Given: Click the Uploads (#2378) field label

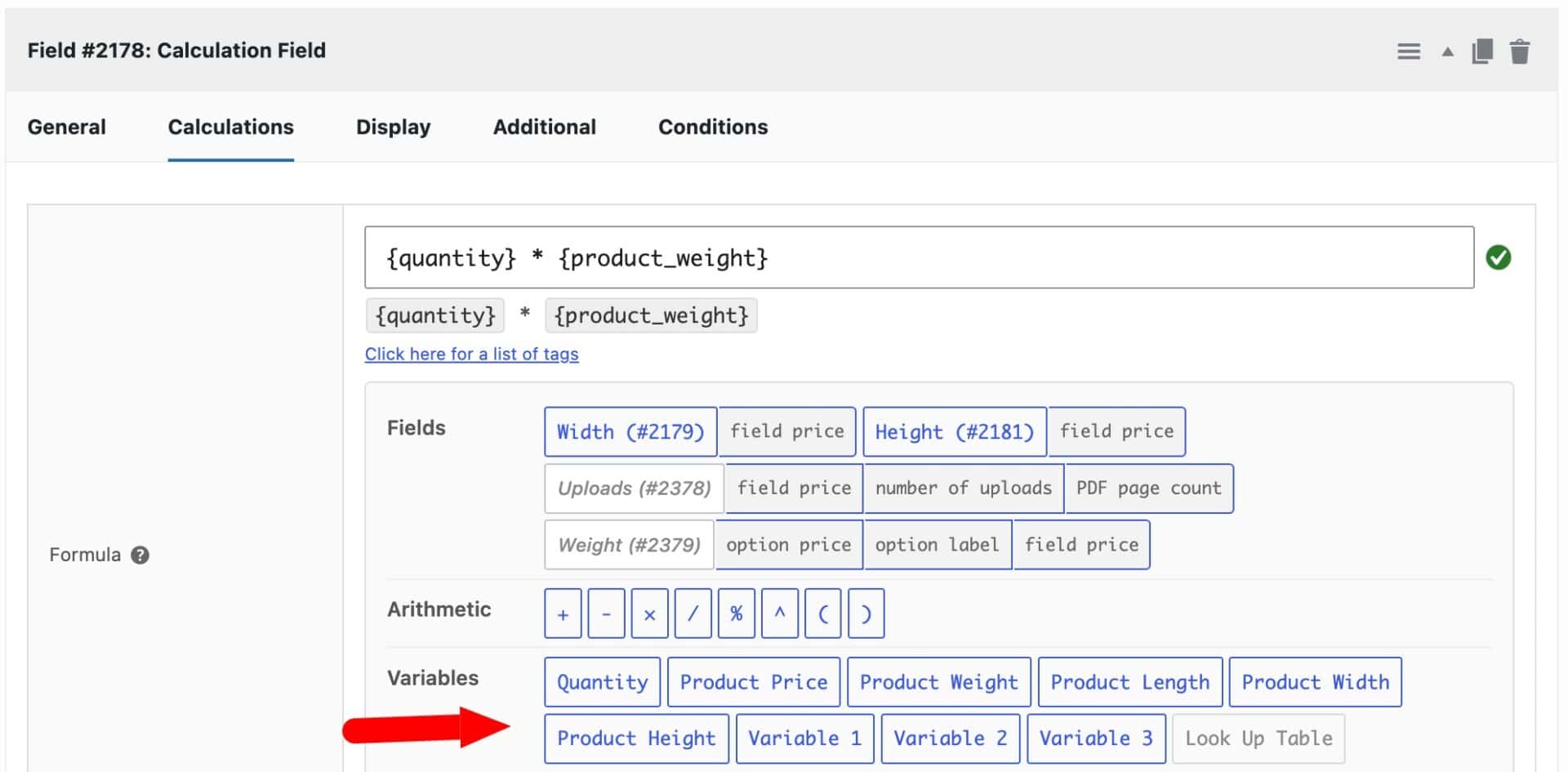Looking at the screenshot, I should pos(634,489).
